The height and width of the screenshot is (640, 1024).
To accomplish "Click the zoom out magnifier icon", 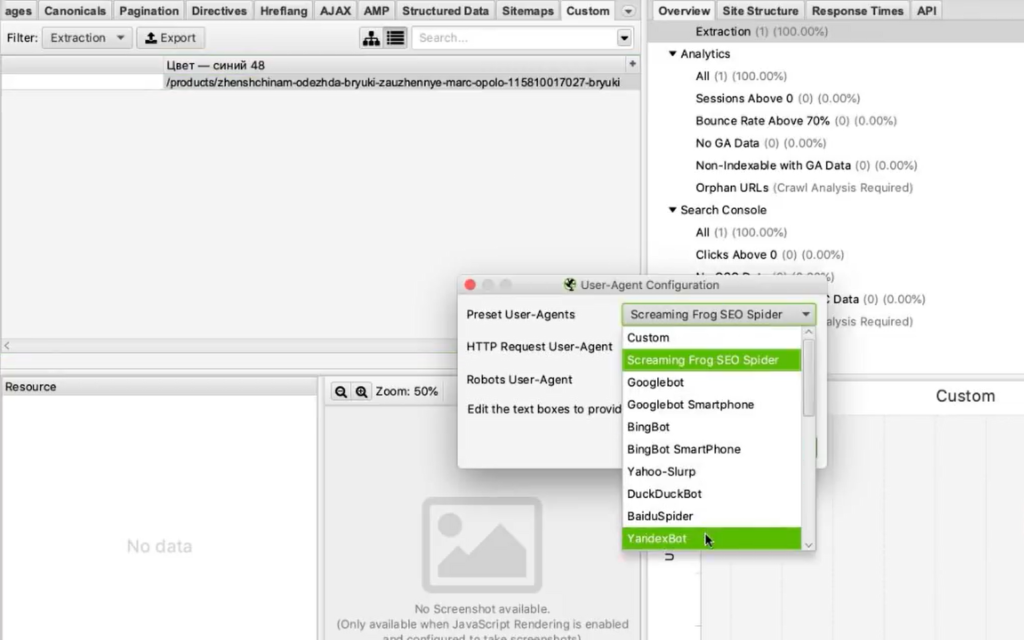I will (341, 392).
